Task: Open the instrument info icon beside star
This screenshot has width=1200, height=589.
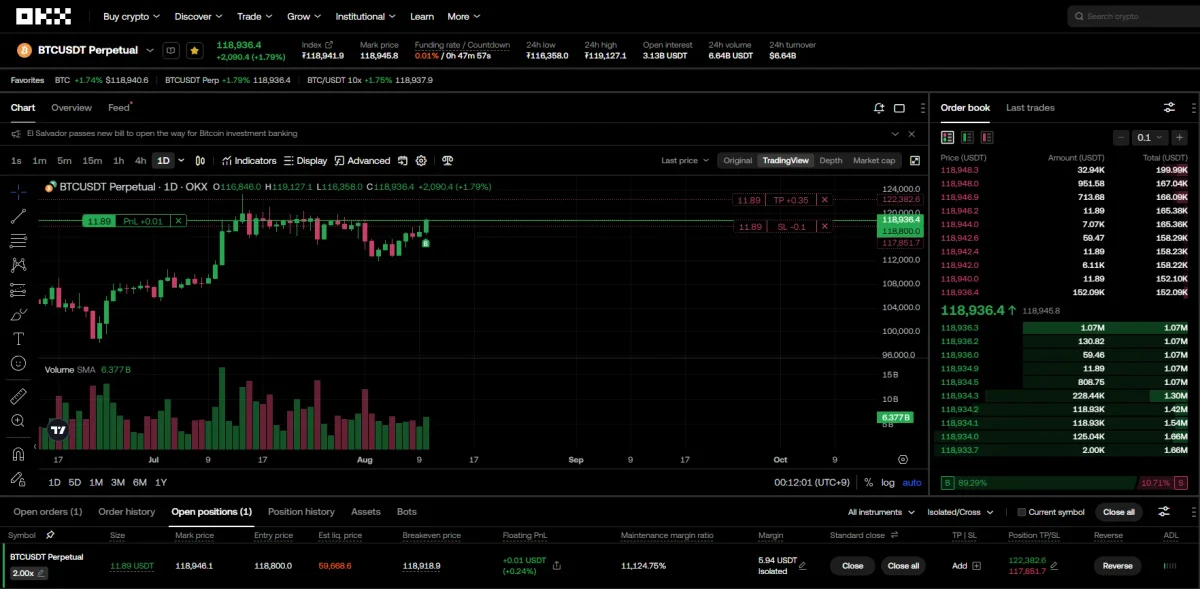Action: coord(171,50)
